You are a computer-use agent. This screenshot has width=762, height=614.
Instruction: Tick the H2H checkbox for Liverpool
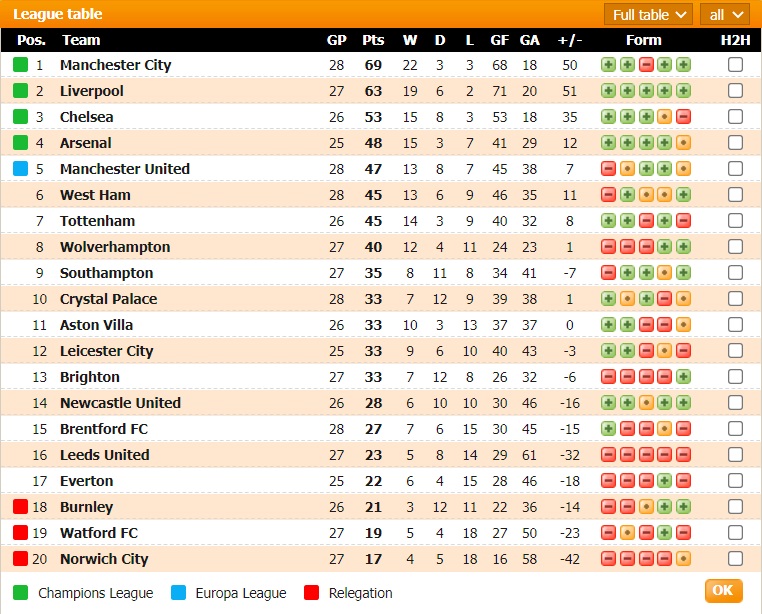[x=735, y=91]
